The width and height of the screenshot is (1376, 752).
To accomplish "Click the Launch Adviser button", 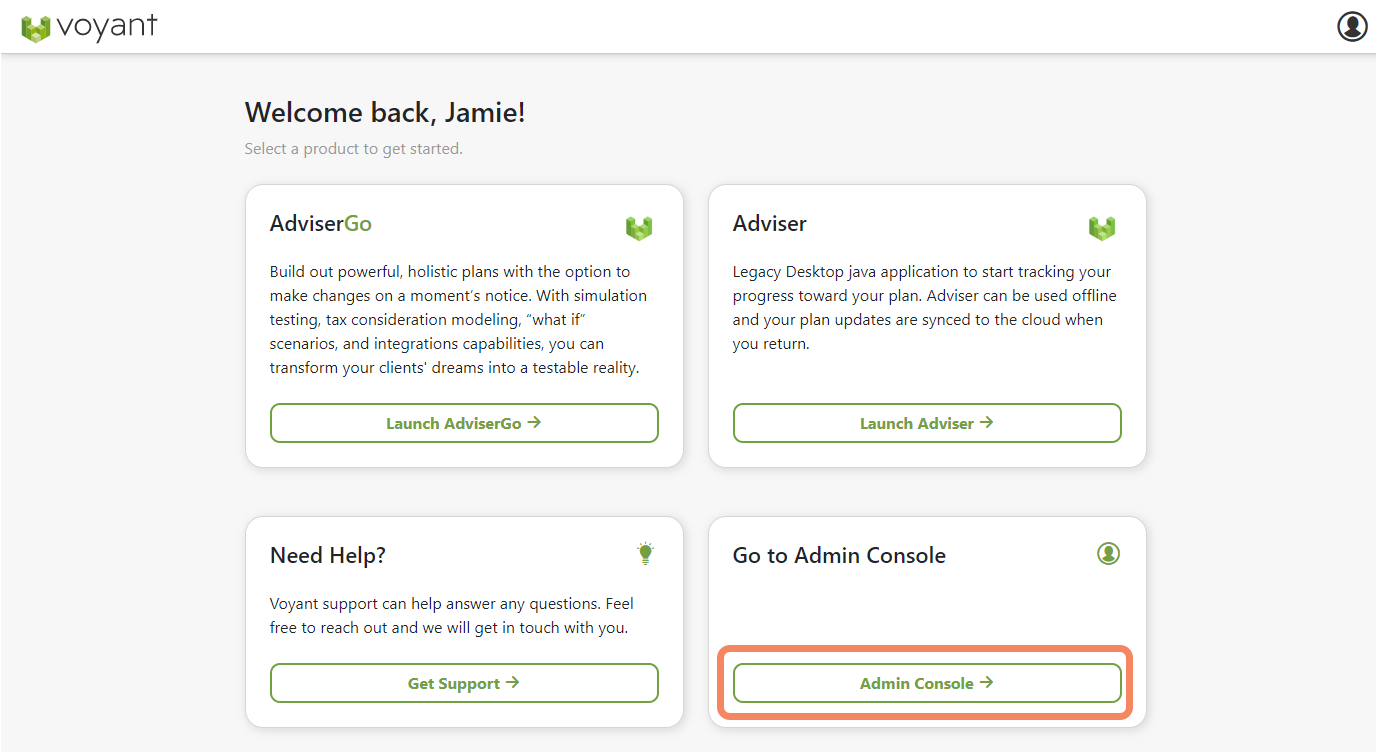I will [927, 423].
